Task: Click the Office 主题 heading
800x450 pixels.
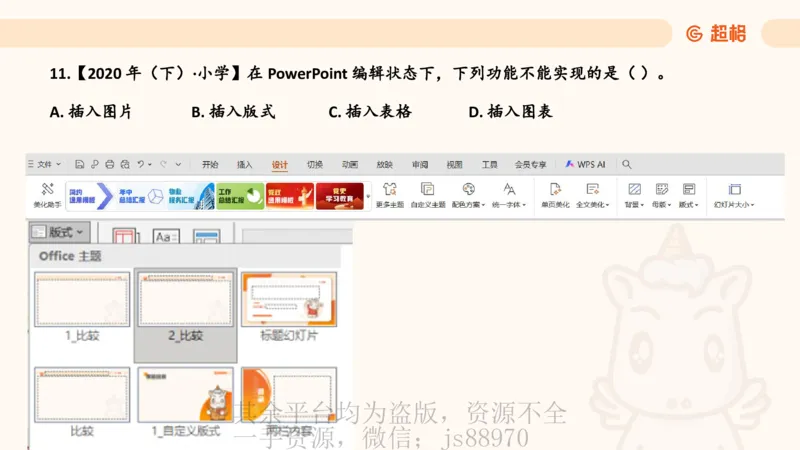Action: point(70,256)
